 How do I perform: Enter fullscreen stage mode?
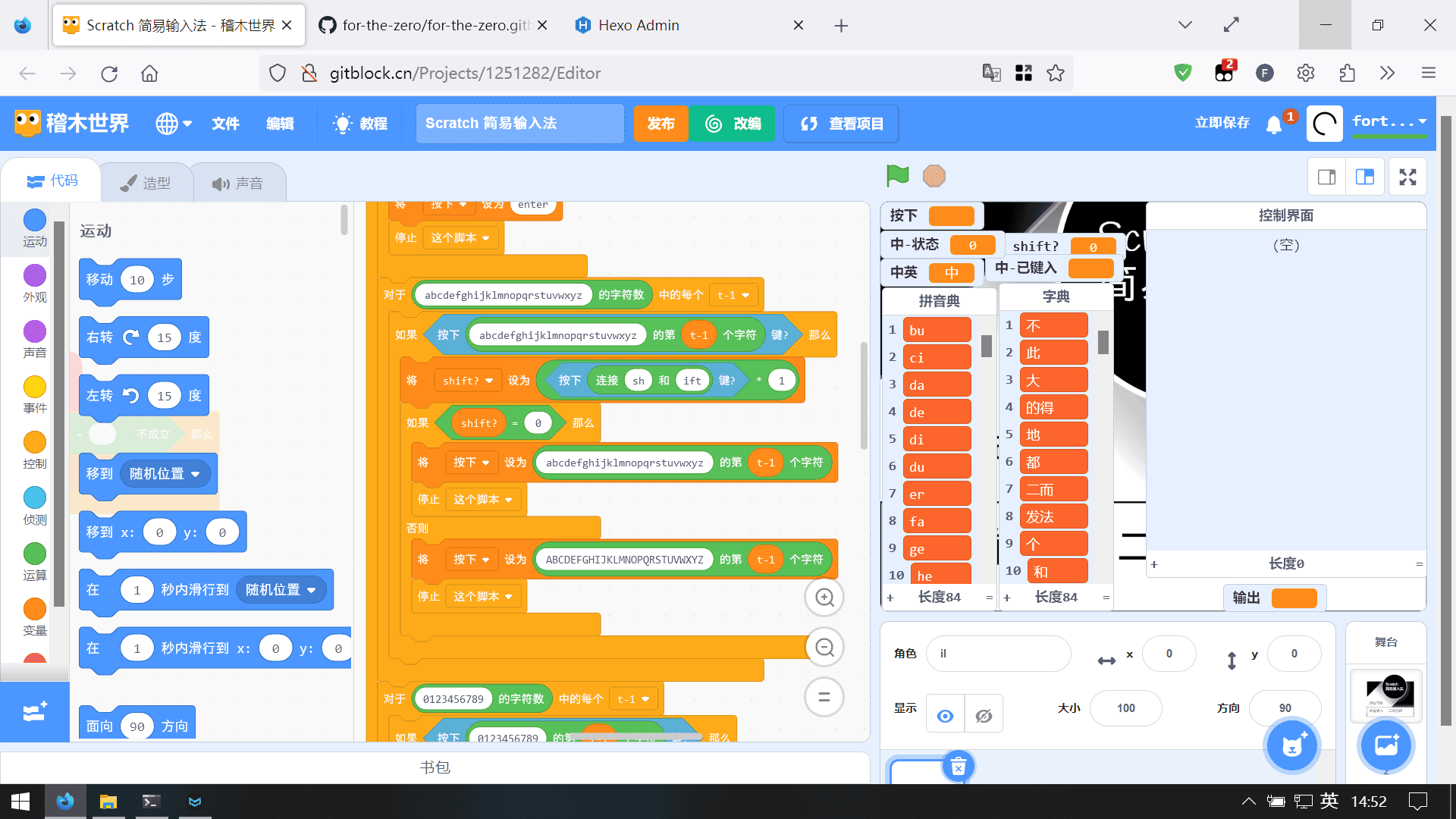pos(1407,177)
